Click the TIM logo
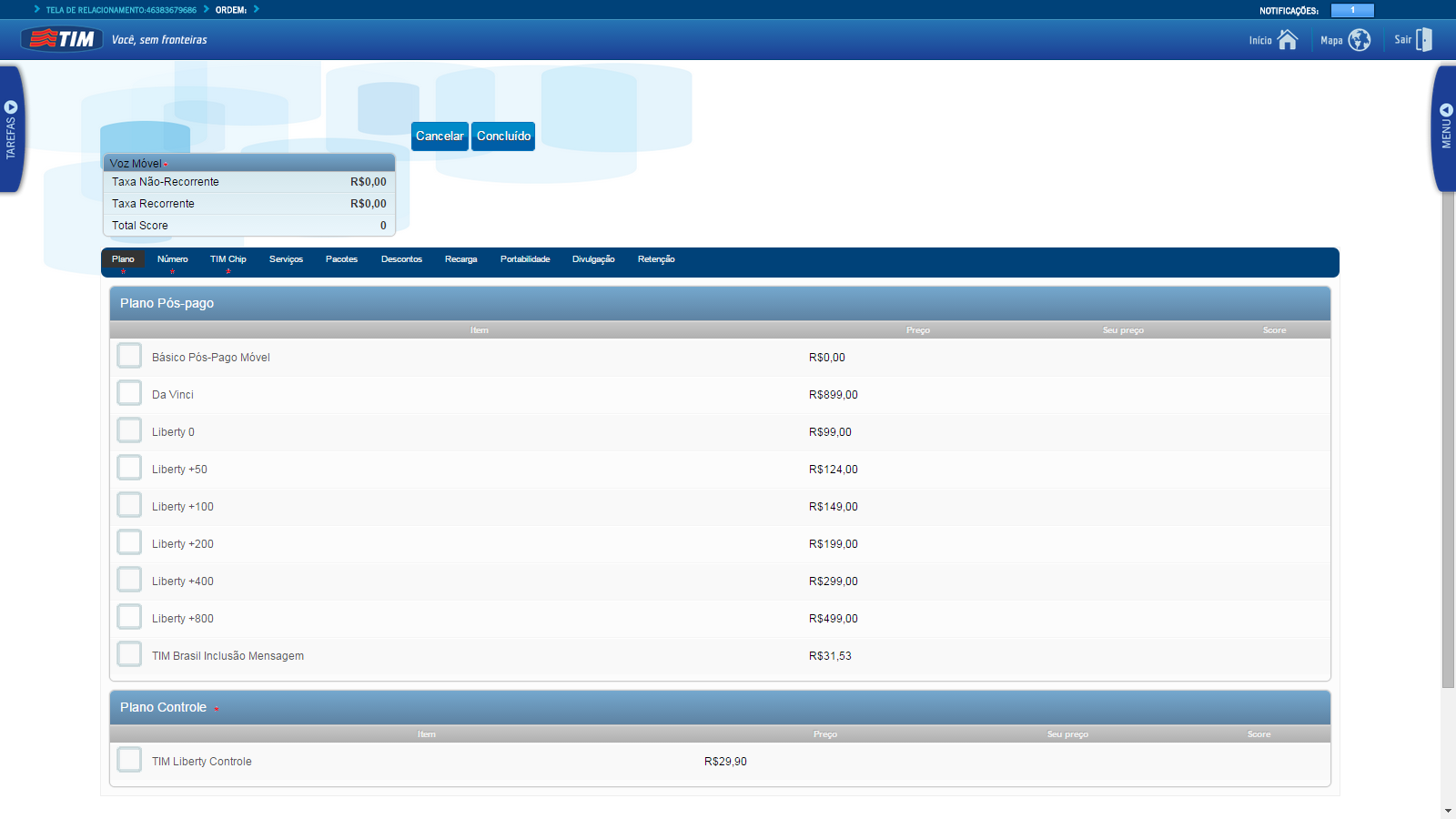Viewport: 1456px width, 819px height. (x=62, y=39)
